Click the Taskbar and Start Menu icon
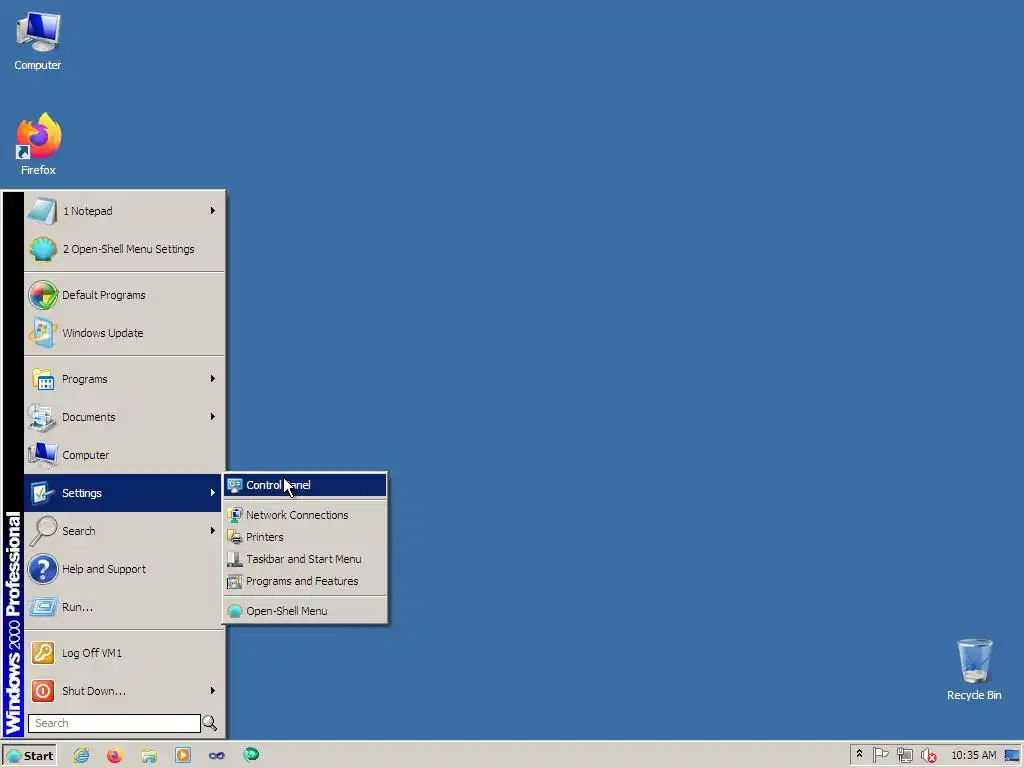This screenshot has height=768, width=1024. tap(234, 559)
